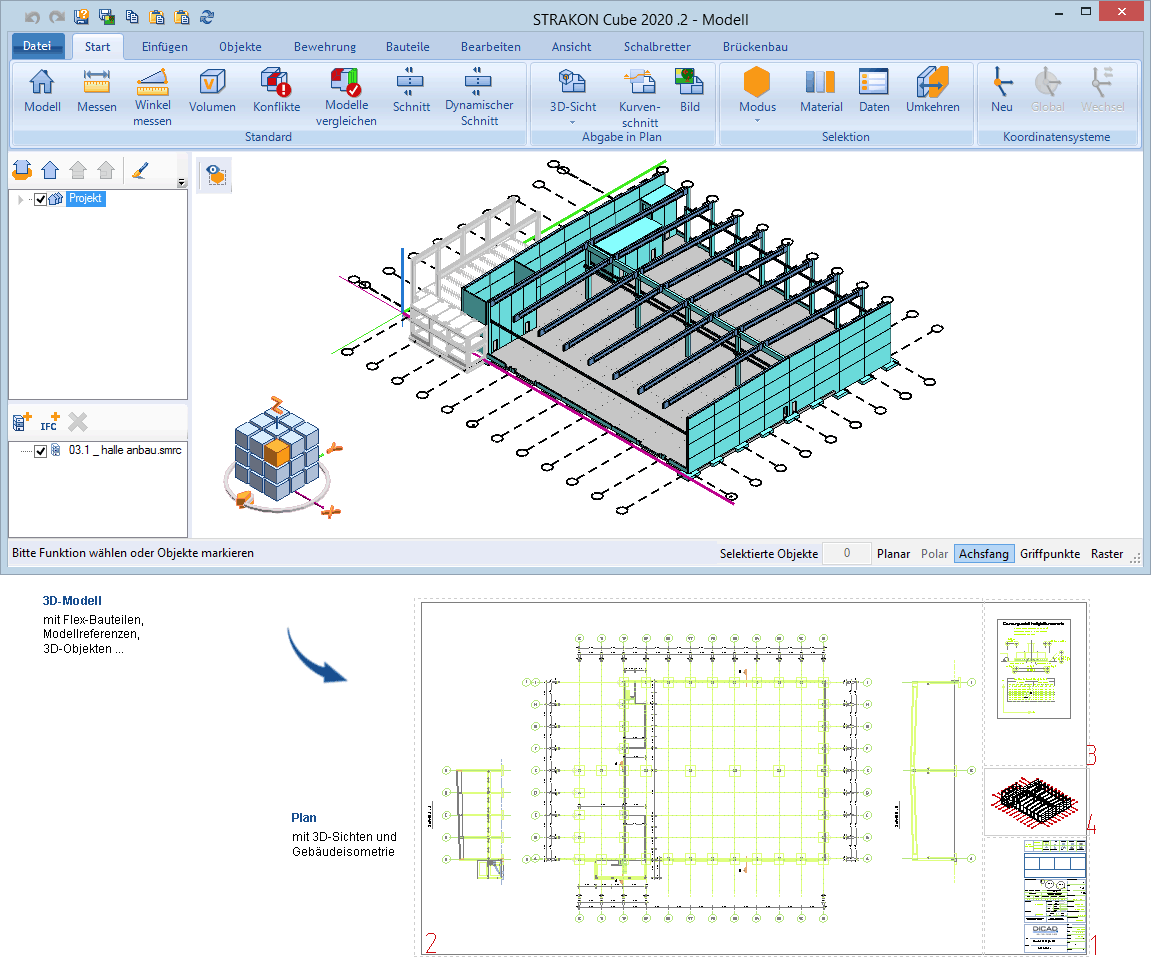This screenshot has height=957, width=1151.
Task: Click the first clipboard paste icon
Action: point(156,17)
